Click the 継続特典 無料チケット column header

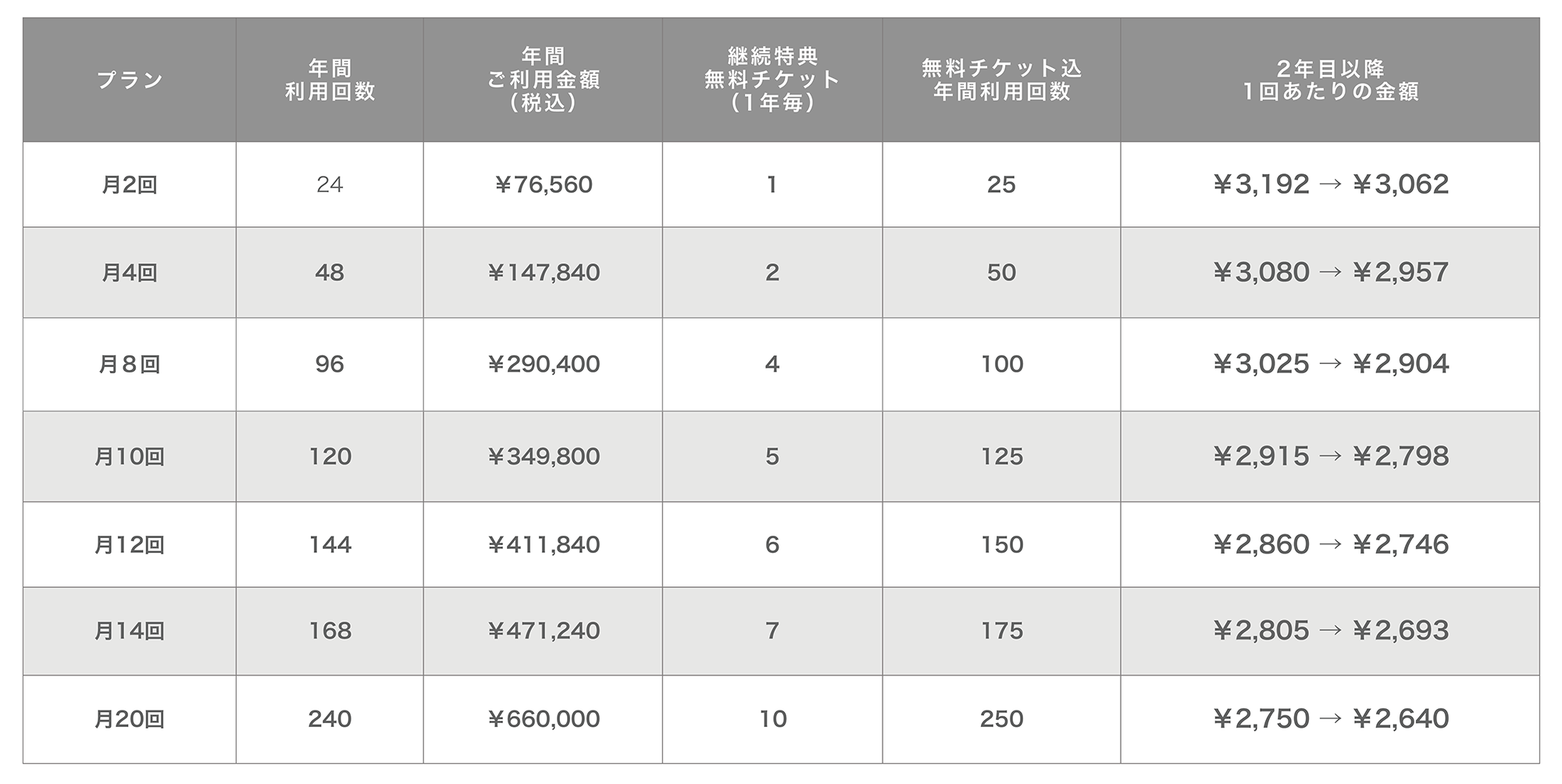tap(772, 80)
